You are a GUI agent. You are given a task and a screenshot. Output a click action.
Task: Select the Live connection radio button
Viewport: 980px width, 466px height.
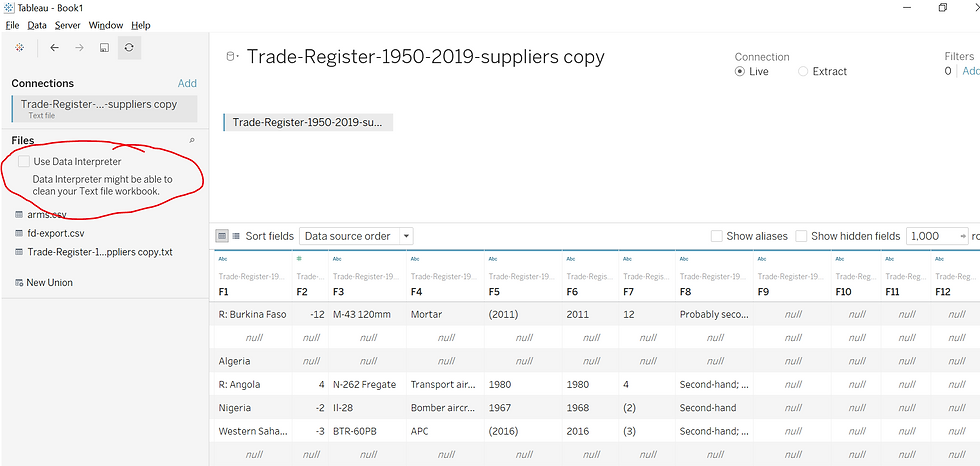(740, 72)
